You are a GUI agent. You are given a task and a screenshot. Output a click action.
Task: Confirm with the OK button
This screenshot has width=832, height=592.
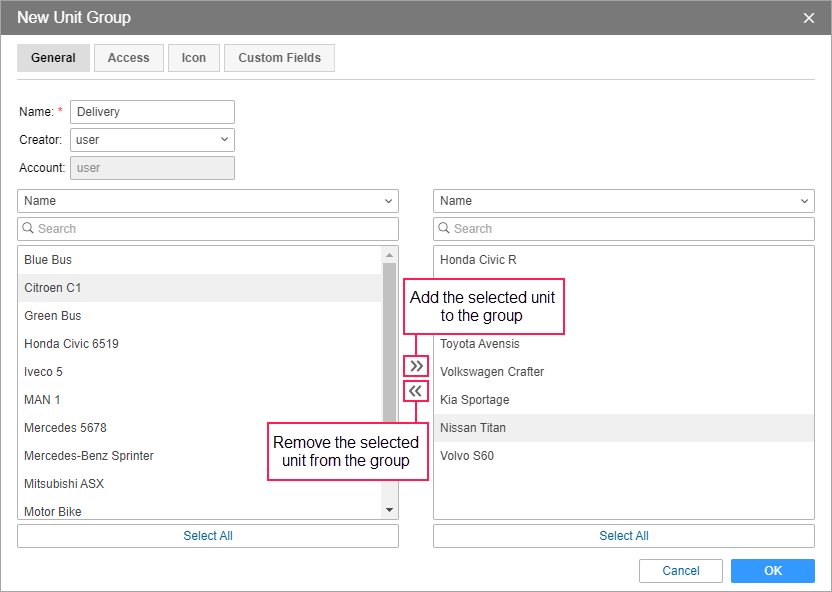pyautogui.click(x=773, y=571)
